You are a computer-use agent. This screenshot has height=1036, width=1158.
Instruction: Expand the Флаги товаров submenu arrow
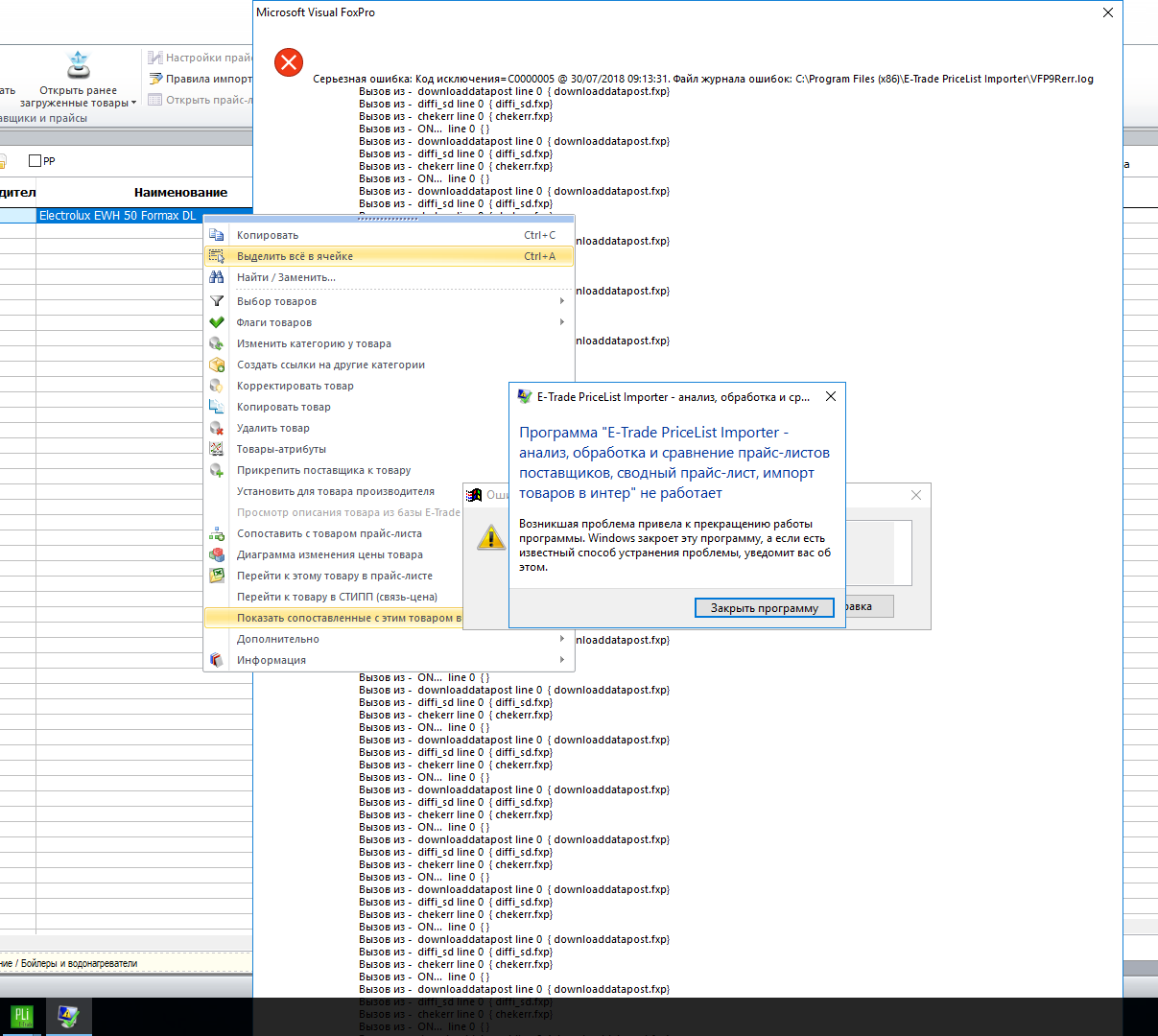coord(562,322)
